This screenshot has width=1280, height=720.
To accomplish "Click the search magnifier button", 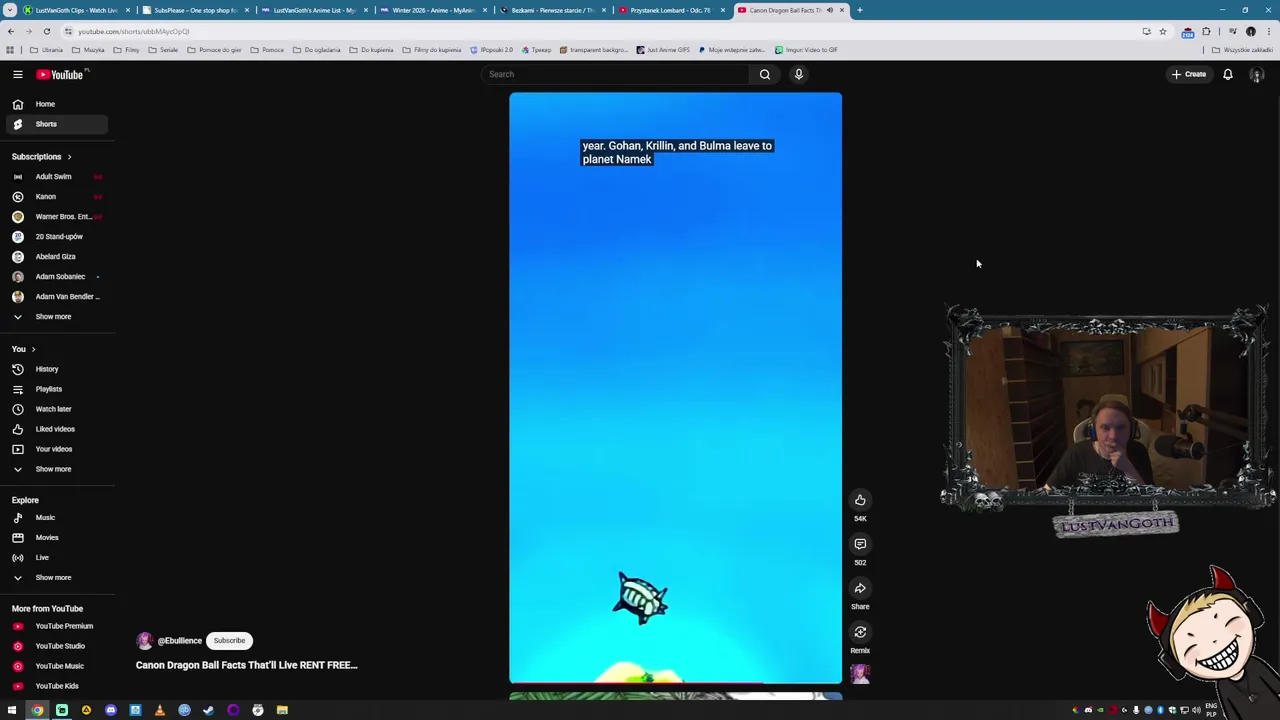I will pos(765,74).
